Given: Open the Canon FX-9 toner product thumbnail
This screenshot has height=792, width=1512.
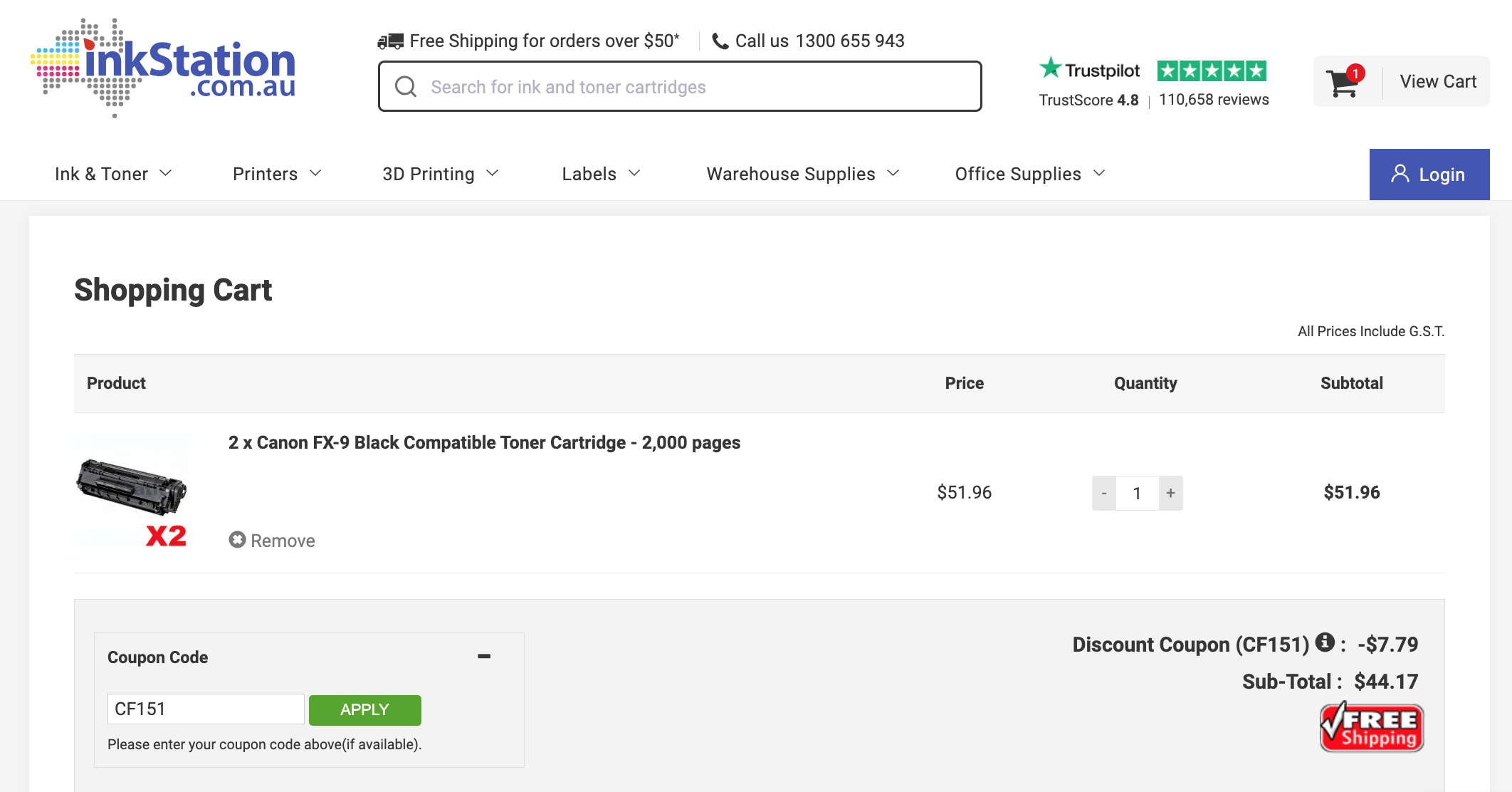Looking at the screenshot, I should point(132,490).
